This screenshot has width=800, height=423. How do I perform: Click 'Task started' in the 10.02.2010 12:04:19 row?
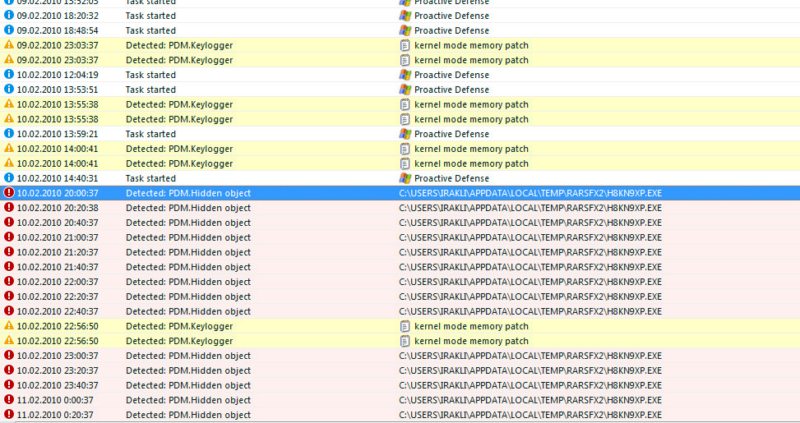[151, 75]
